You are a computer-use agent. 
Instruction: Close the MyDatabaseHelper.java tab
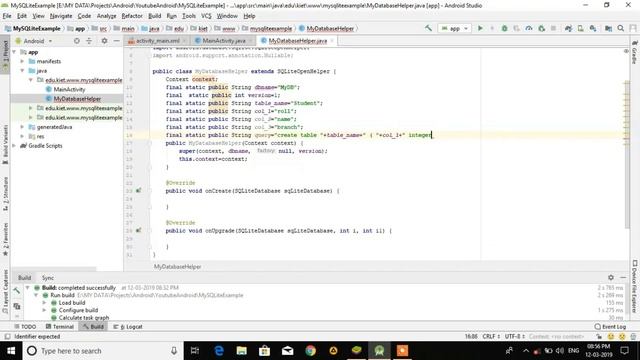coord(332,41)
